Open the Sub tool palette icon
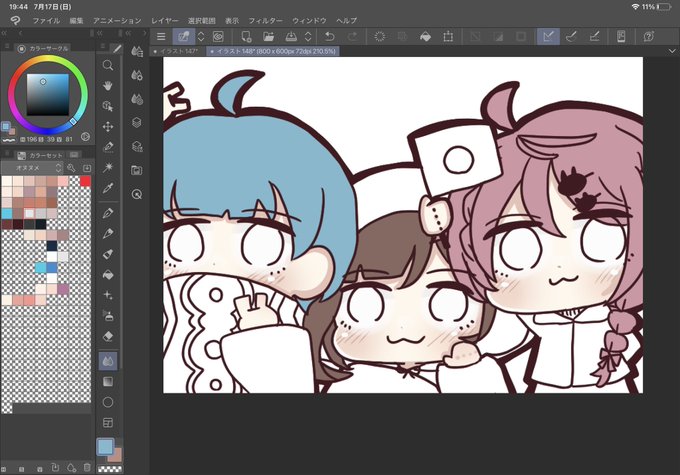The height and width of the screenshot is (475, 680). (x=137, y=52)
